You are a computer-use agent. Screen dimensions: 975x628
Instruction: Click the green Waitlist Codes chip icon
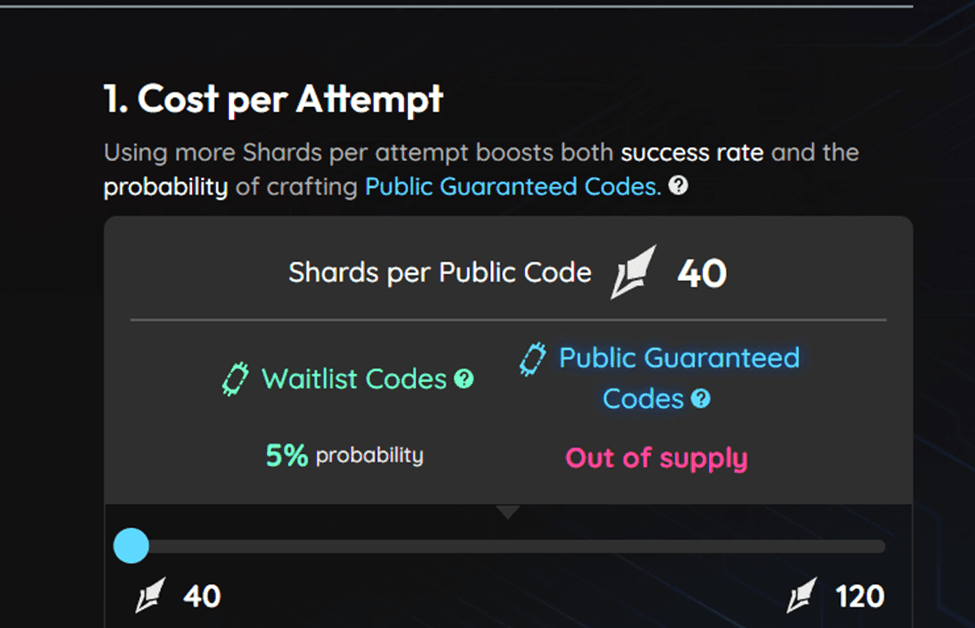click(236, 379)
